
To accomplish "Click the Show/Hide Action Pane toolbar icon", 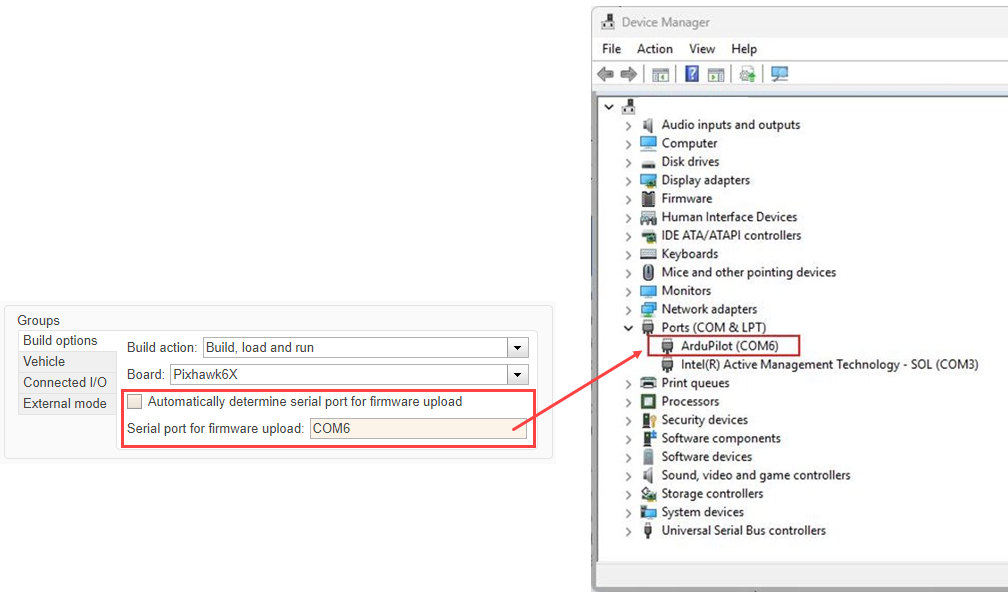I will click(716, 74).
